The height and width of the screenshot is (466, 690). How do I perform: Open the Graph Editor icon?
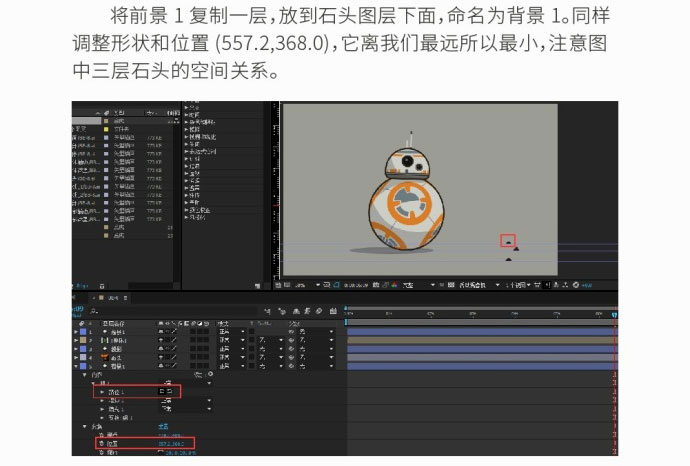pos(333,312)
